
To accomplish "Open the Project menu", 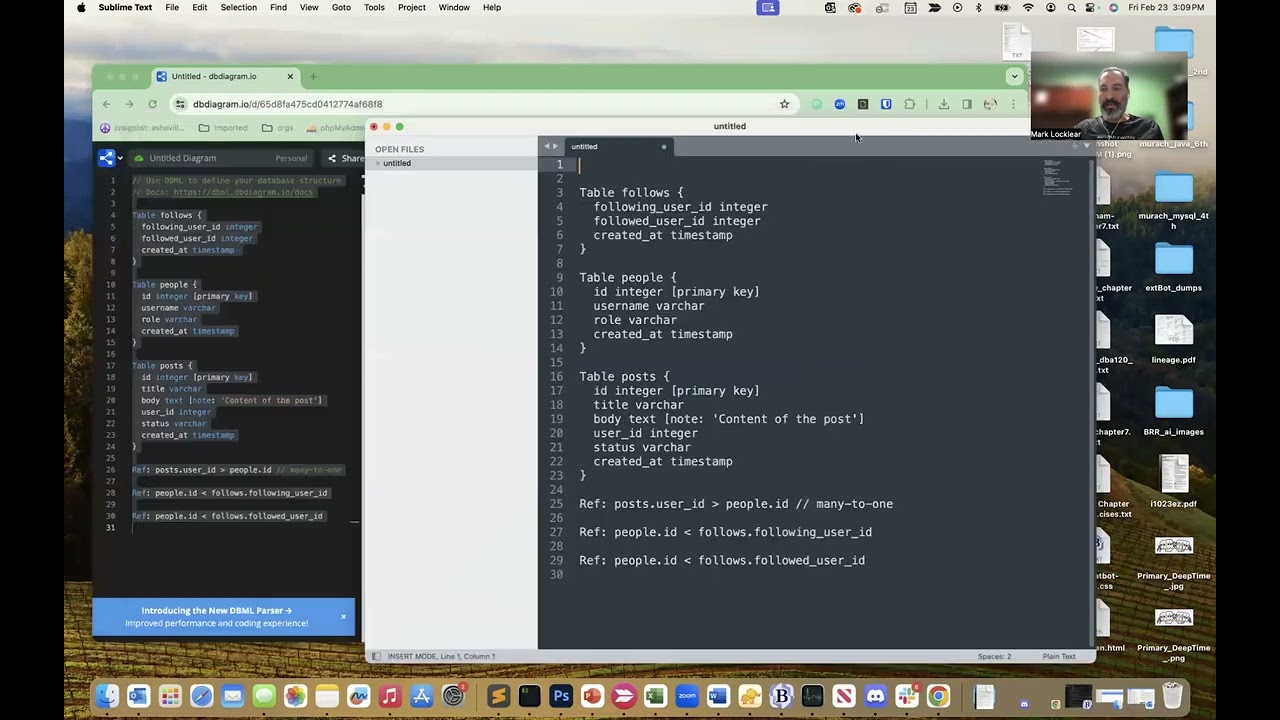I will point(412,7).
